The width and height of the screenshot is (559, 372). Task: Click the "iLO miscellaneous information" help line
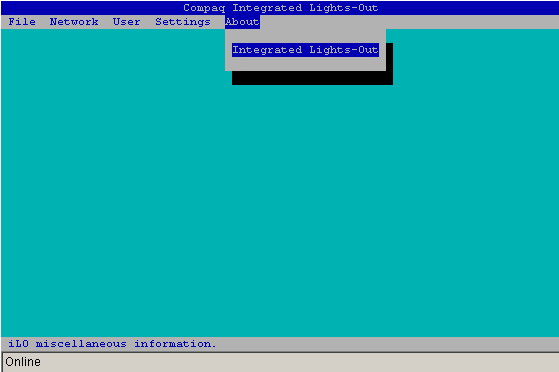point(112,344)
